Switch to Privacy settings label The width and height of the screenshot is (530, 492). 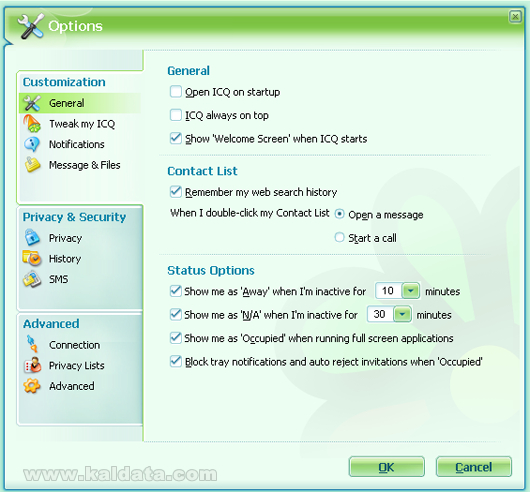pyautogui.click(x=66, y=238)
